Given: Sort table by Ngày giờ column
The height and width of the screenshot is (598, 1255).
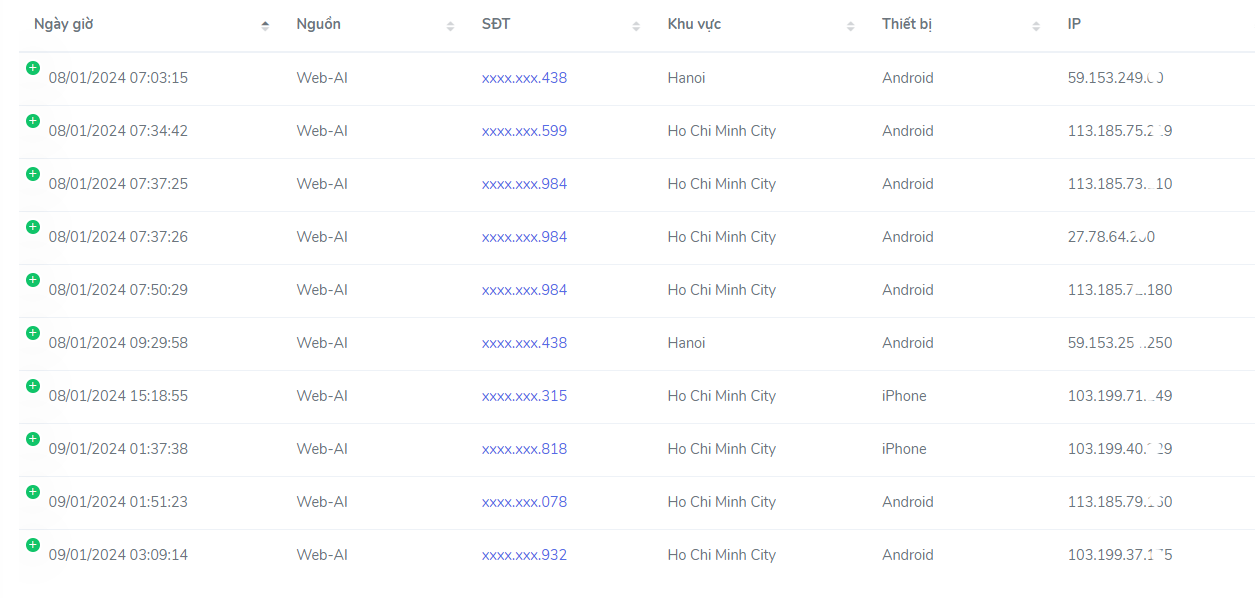Looking at the screenshot, I should (x=150, y=25).
